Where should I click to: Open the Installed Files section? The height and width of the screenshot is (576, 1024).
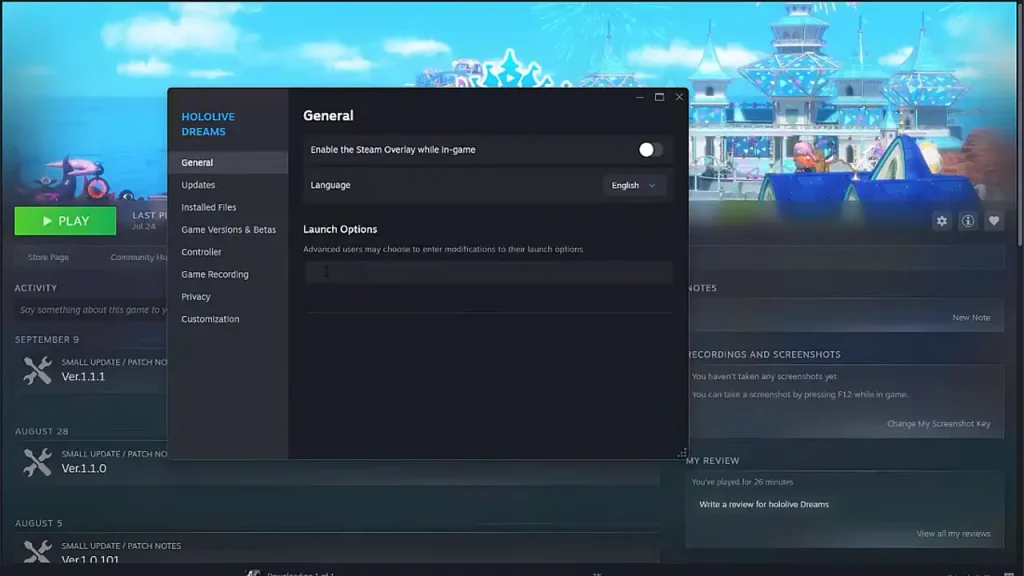click(x=208, y=207)
